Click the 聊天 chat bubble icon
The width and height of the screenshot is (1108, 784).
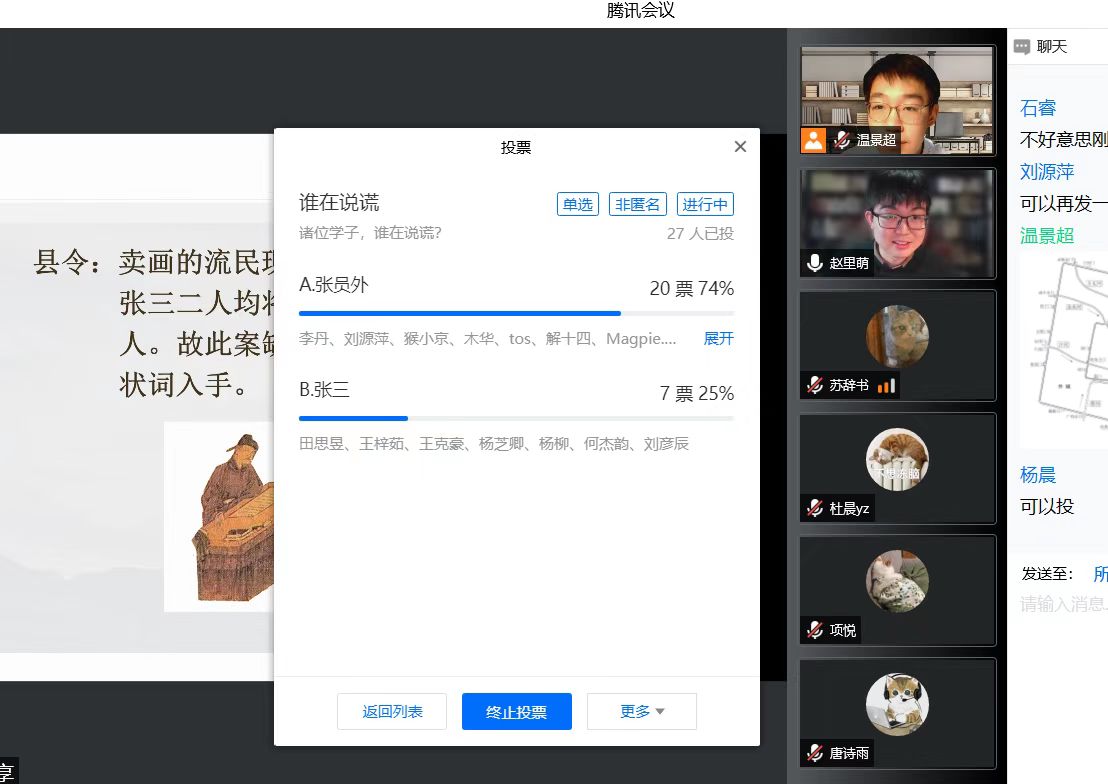(1022, 47)
